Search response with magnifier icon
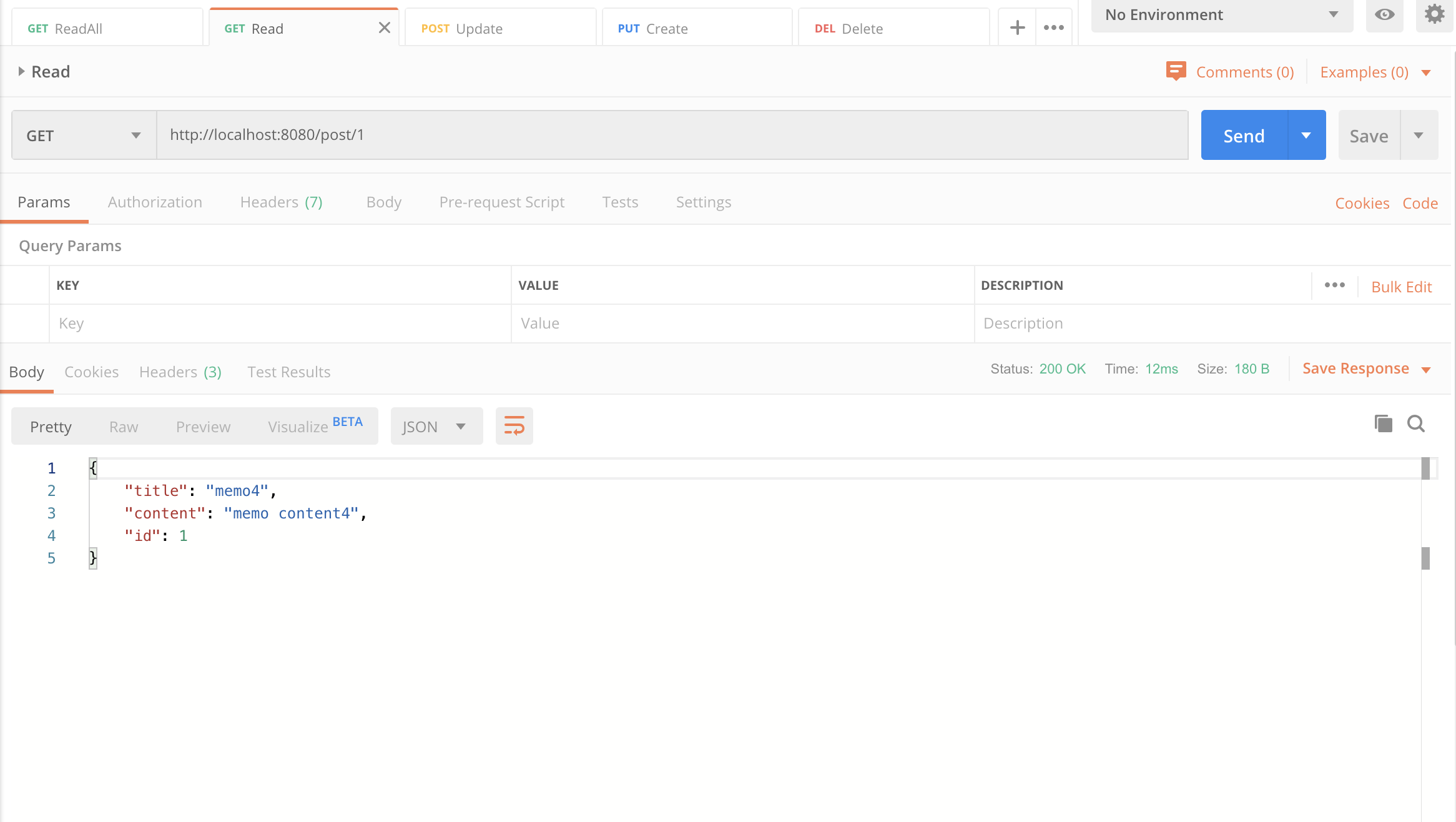Image resolution: width=1456 pixels, height=822 pixels. [x=1416, y=424]
